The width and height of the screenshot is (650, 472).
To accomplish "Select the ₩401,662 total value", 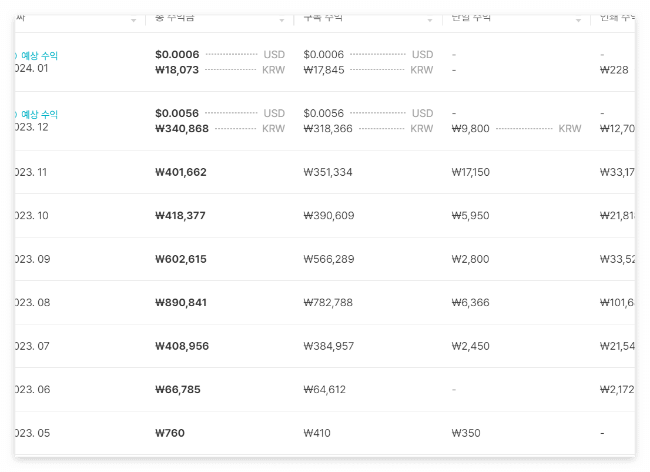I will [x=181, y=172].
